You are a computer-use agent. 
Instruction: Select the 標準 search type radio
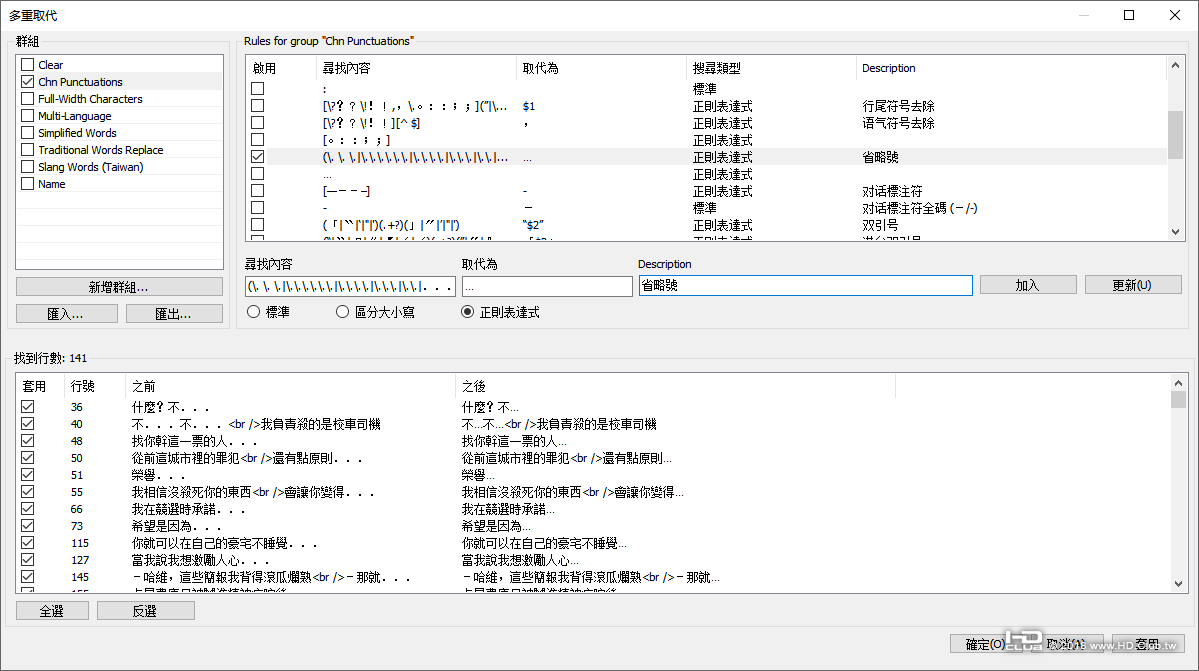tap(254, 312)
